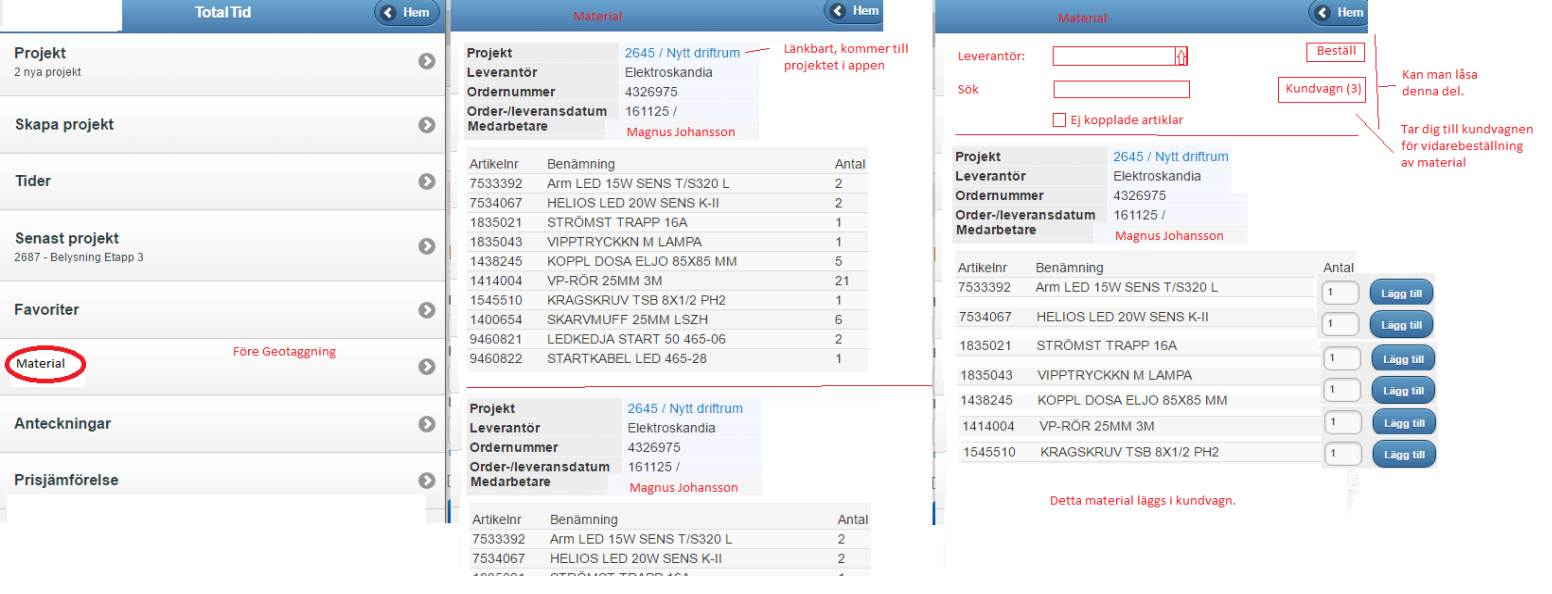Click the Beställ button
The width and height of the screenshot is (1552, 594).
click(x=1335, y=51)
